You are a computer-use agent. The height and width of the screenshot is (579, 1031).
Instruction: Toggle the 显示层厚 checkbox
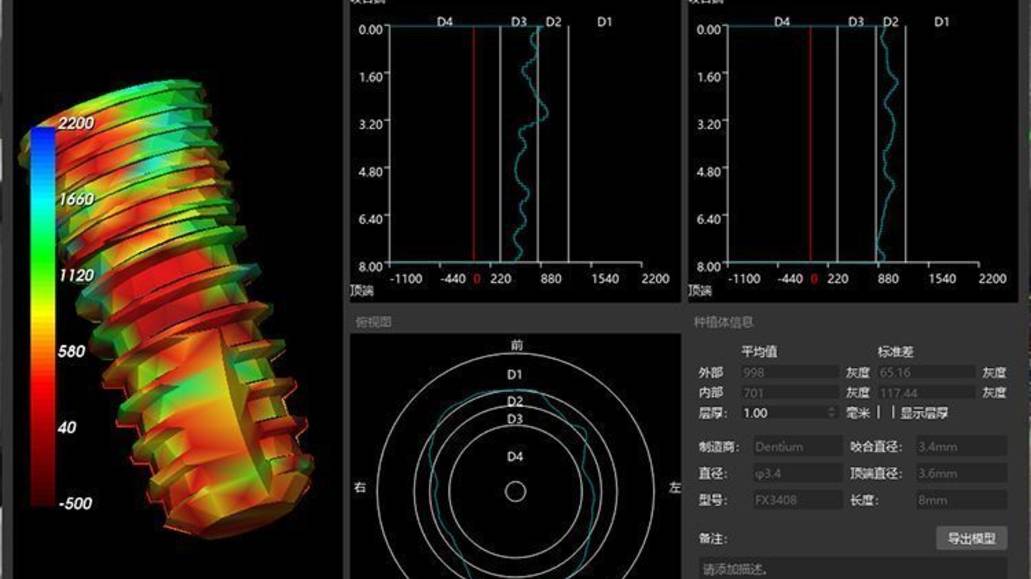(x=886, y=413)
